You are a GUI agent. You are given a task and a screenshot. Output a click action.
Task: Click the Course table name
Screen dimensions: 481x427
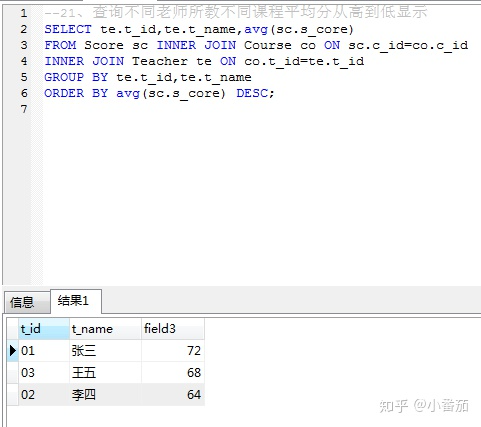coord(268,45)
